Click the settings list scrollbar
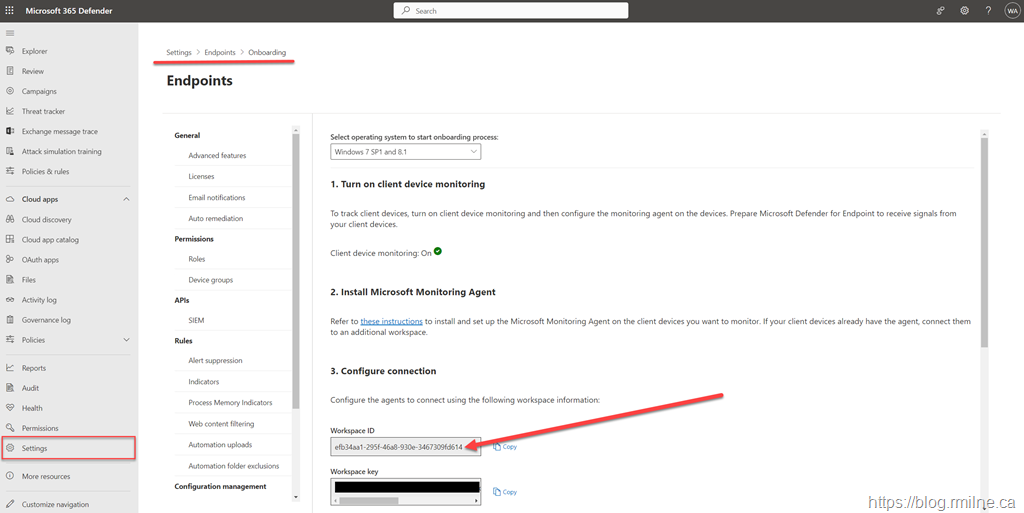This screenshot has width=1024, height=513. tap(295, 270)
